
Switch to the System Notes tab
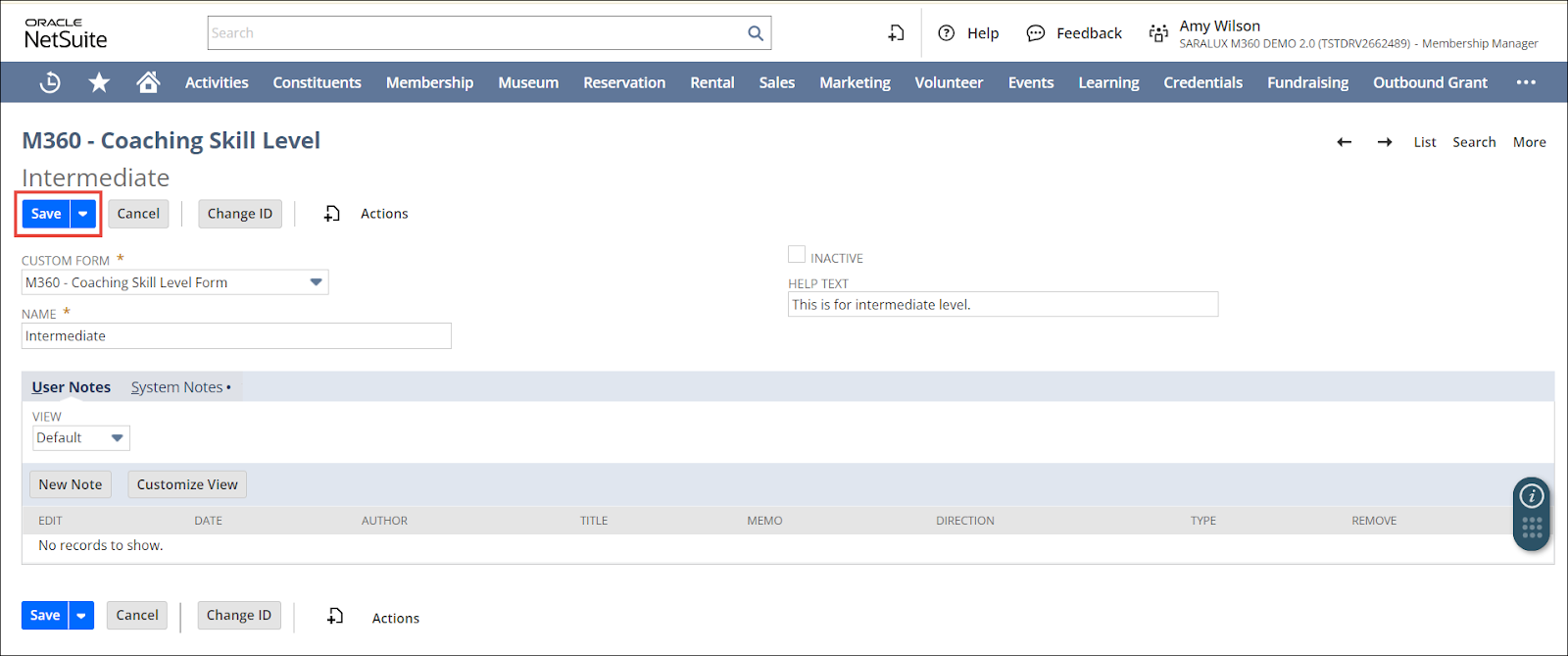coord(177,387)
